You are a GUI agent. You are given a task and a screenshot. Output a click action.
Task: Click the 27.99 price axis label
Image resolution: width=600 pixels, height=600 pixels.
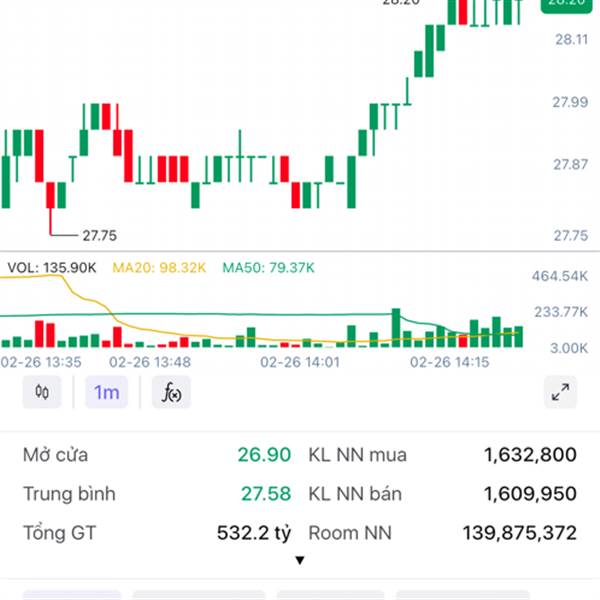click(x=570, y=102)
